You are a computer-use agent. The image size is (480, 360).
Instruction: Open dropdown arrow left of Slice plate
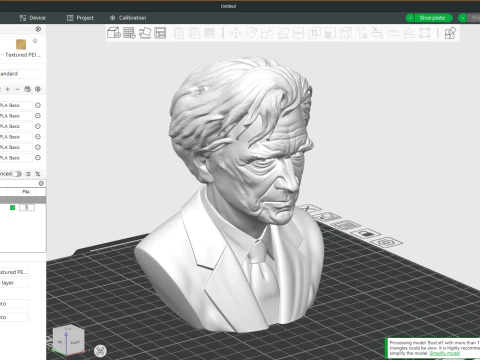pyautogui.click(x=410, y=18)
